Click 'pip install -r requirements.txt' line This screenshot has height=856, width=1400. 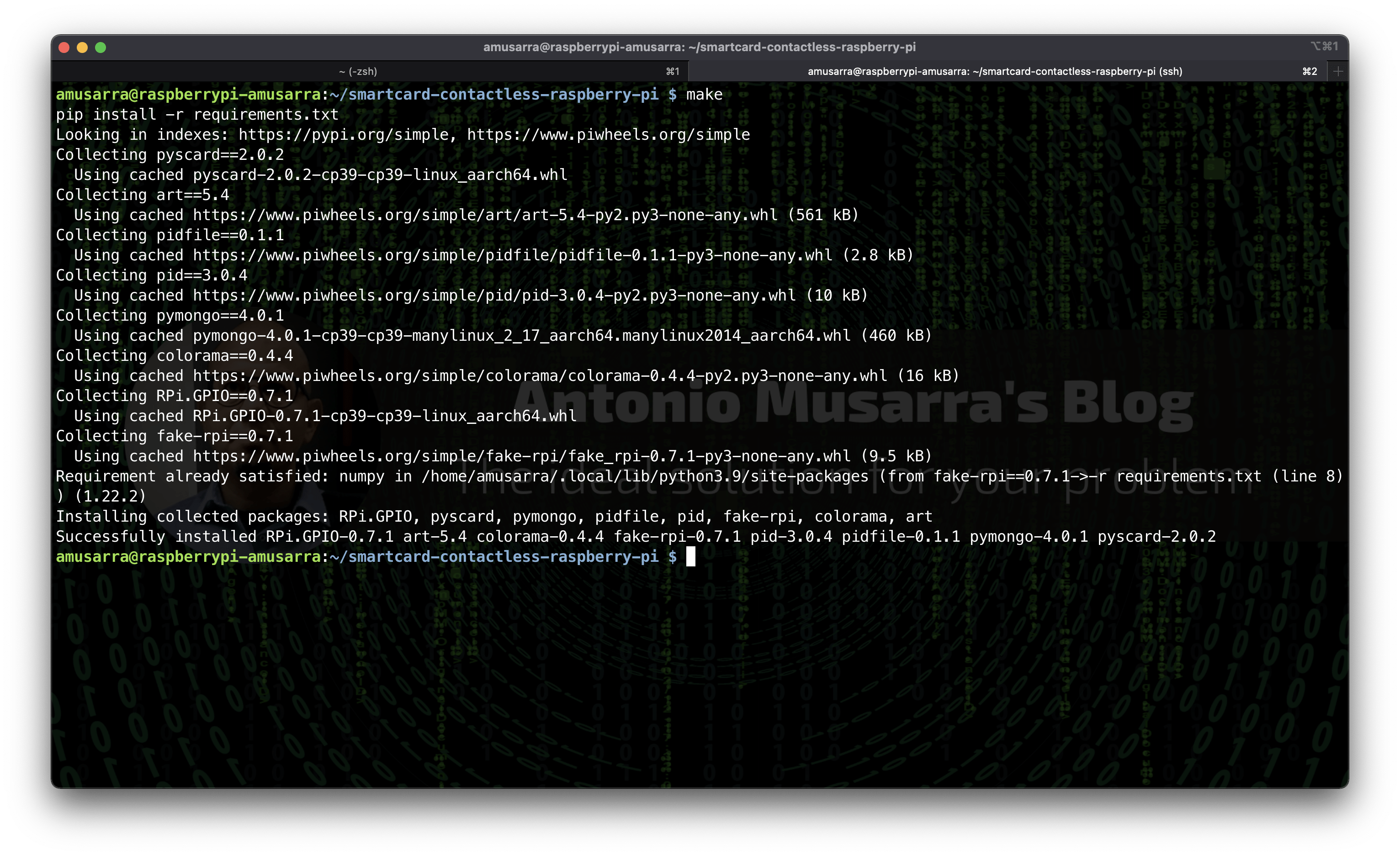(197, 114)
